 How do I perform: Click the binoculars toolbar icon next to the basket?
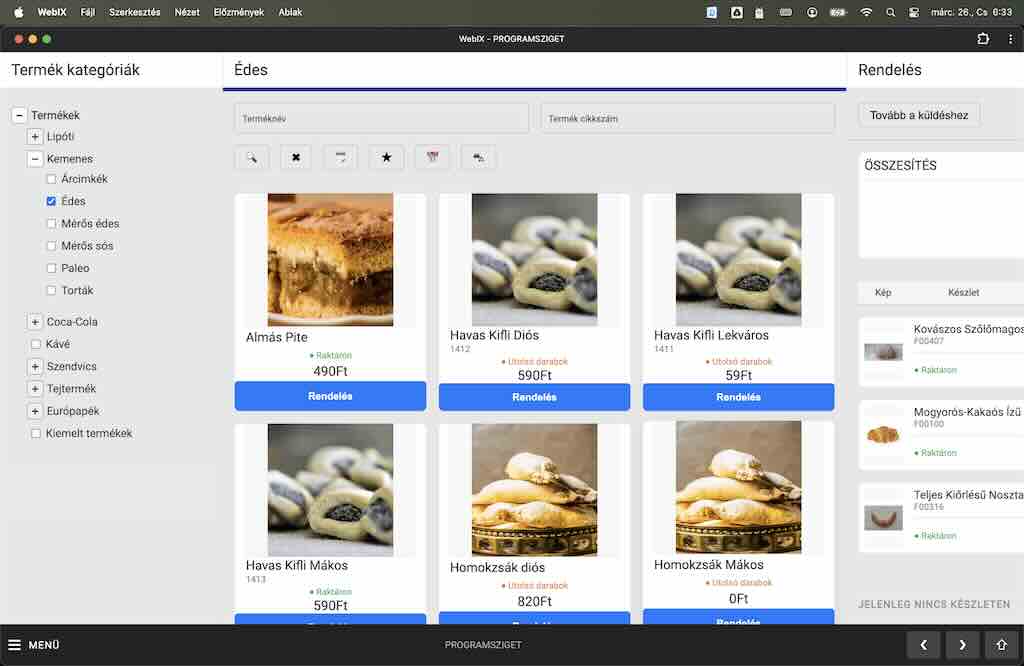(478, 157)
